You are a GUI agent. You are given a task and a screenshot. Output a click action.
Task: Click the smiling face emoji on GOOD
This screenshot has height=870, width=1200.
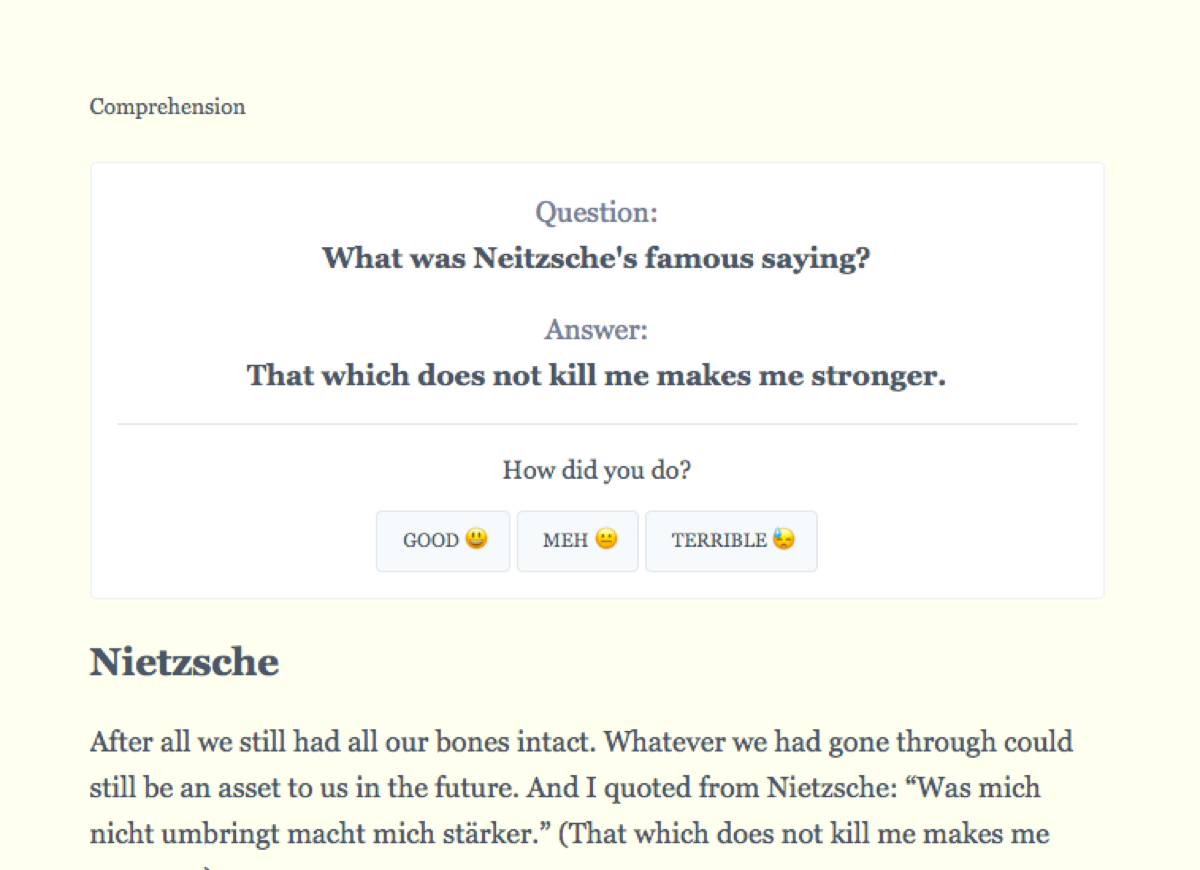pyautogui.click(x=476, y=539)
